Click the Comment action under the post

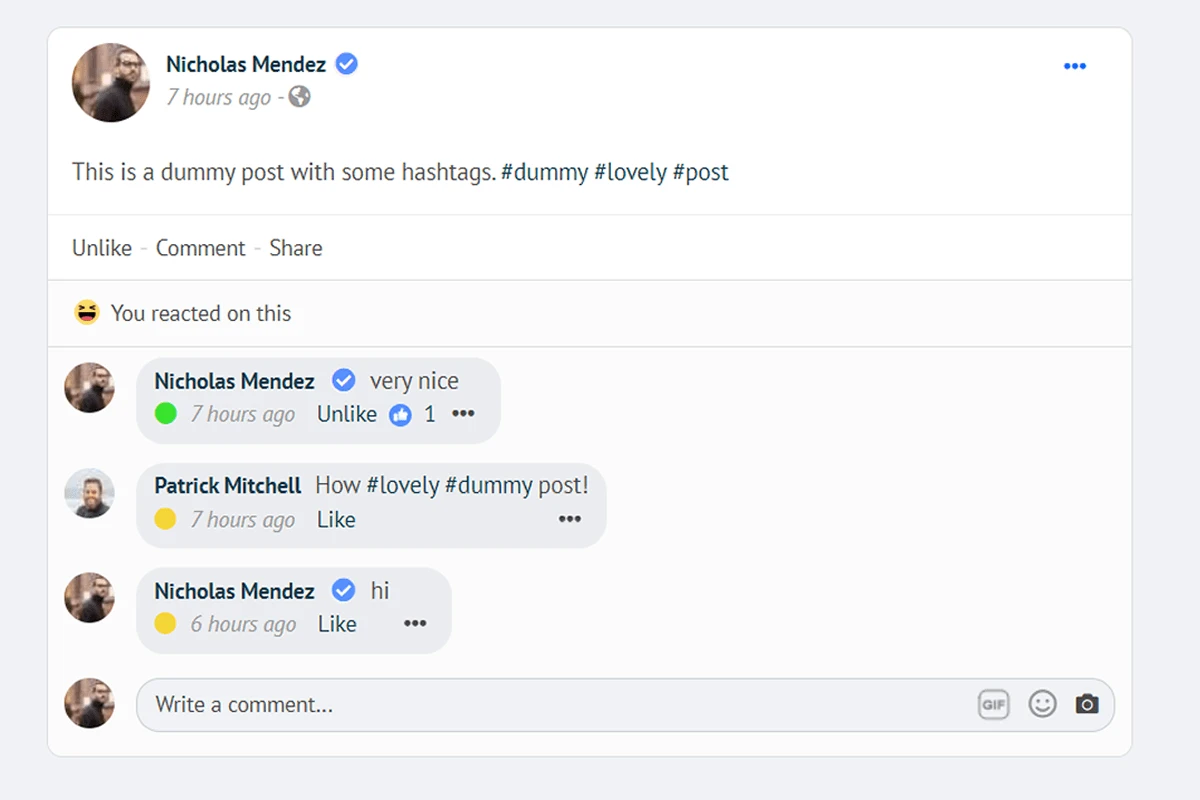click(200, 248)
